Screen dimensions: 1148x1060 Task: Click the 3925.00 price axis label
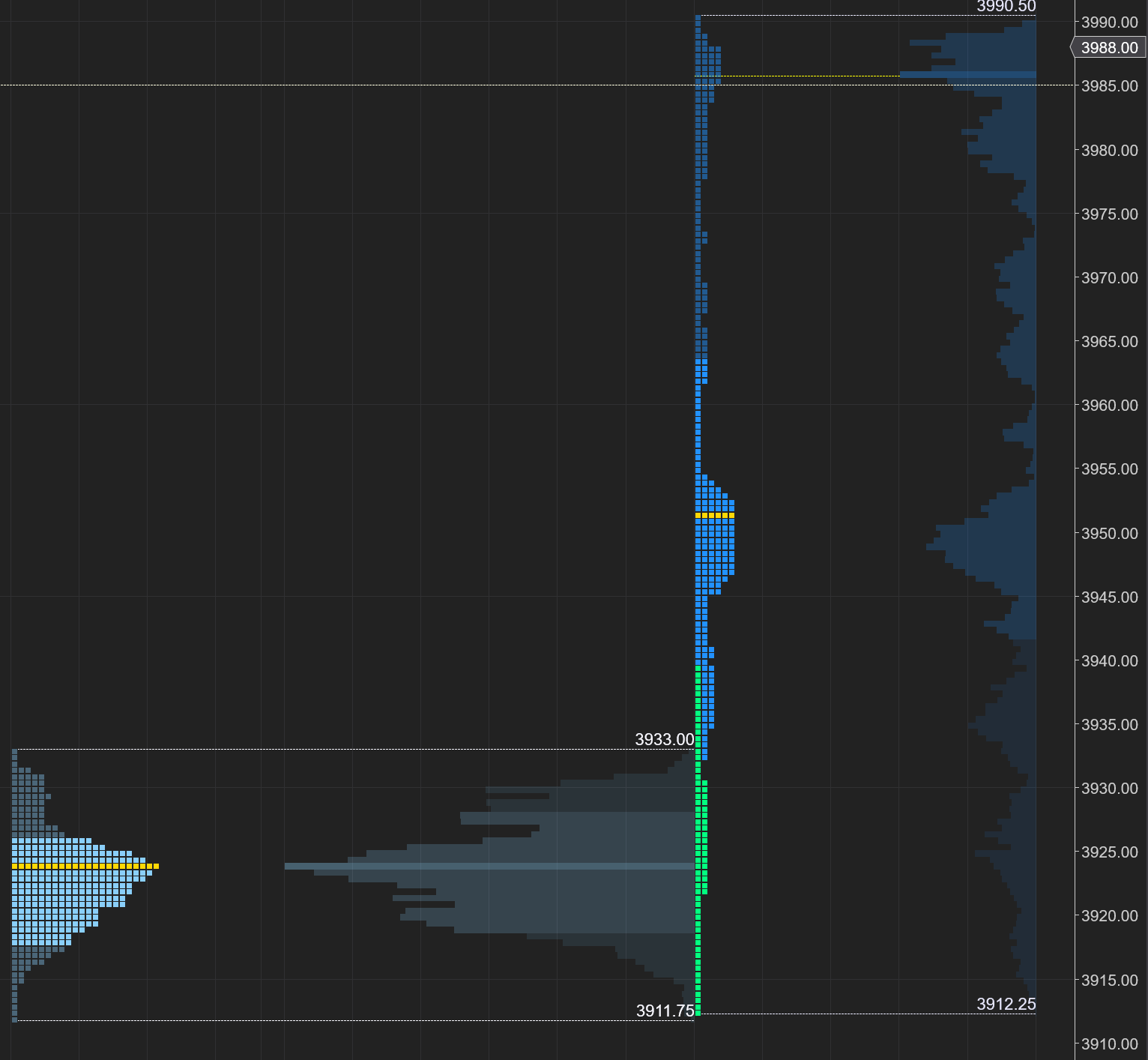tap(1109, 852)
